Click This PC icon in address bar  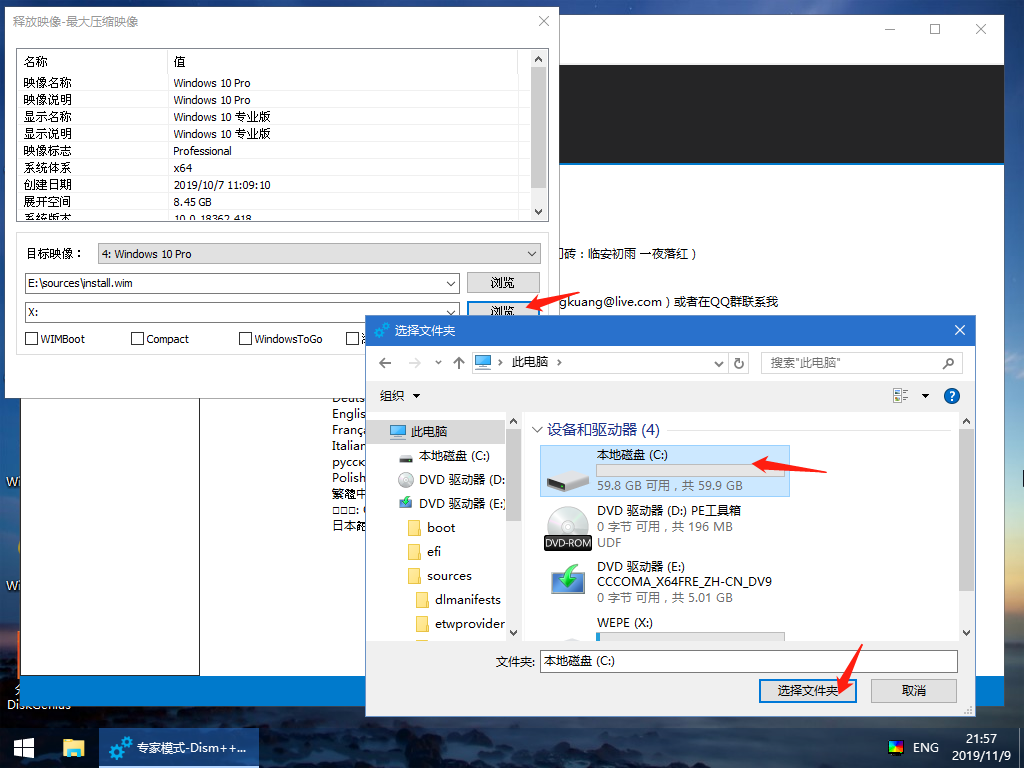click(483, 362)
